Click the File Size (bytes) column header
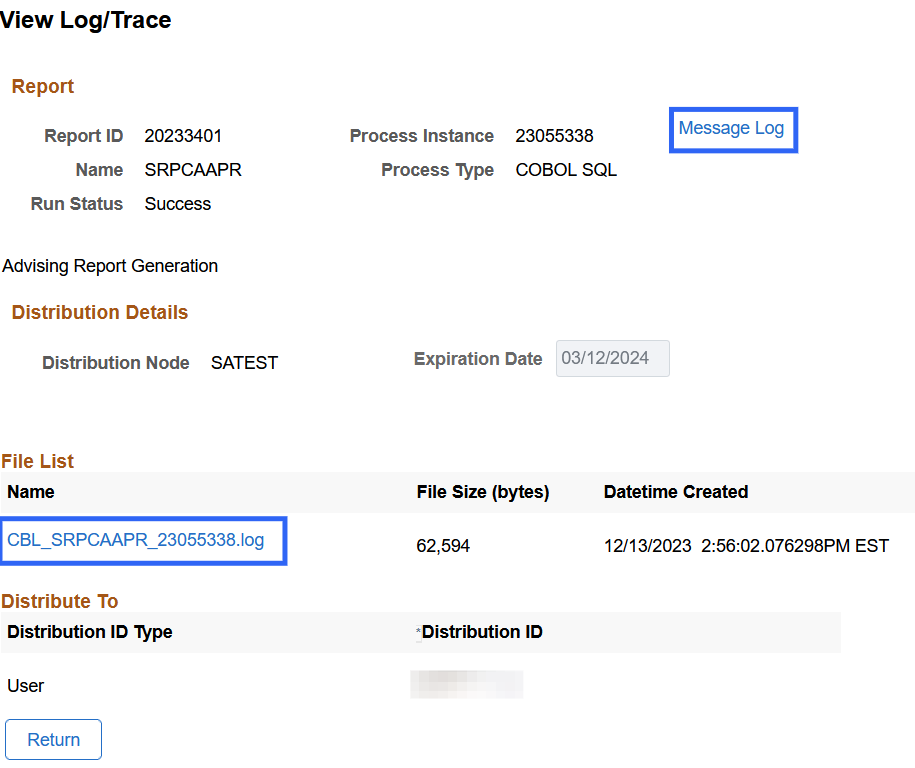915x768 pixels. coord(483,492)
